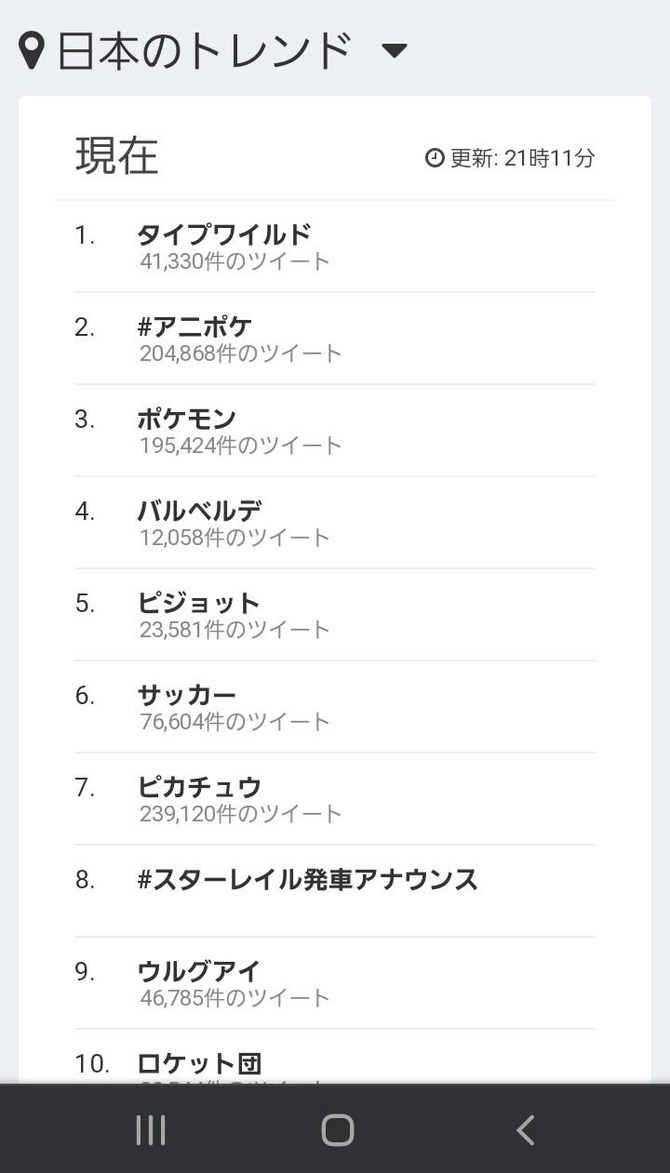Screen dimensions: 670x1173
Task: Tap the 更新: 21時11分 timestamp
Action: click(x=522, y=158)
